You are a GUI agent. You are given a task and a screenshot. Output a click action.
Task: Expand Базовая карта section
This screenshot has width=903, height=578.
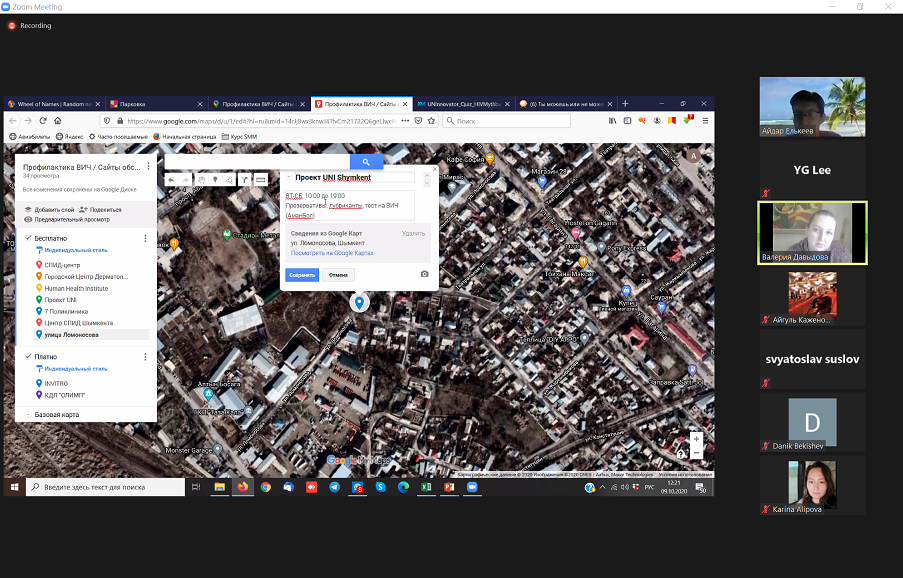[28, 415]
